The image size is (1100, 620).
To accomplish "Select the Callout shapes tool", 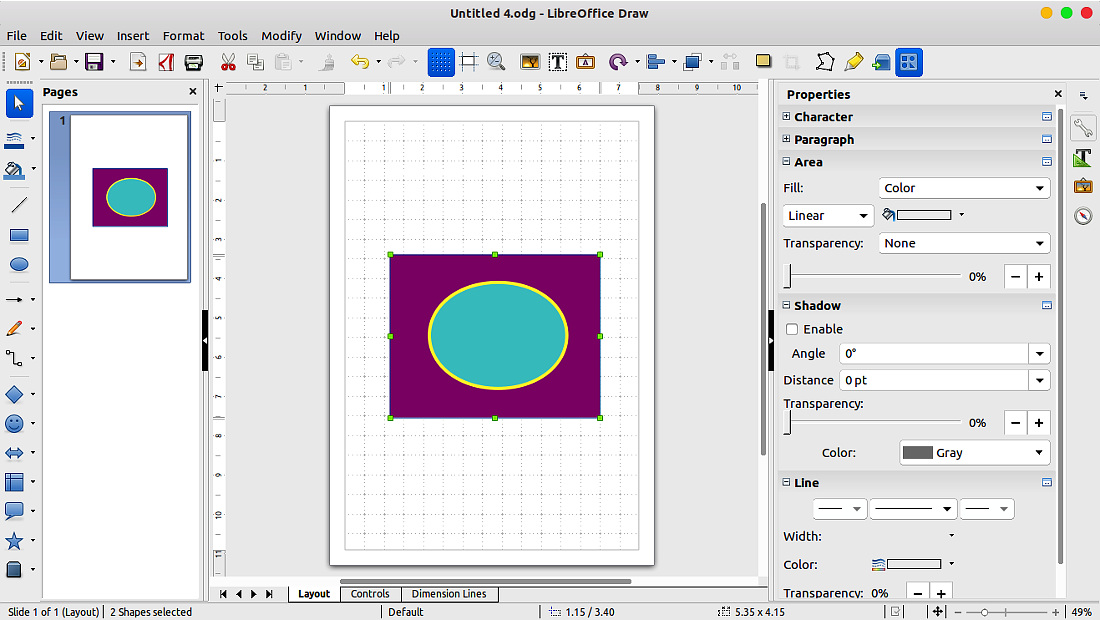I will point(15,511).
